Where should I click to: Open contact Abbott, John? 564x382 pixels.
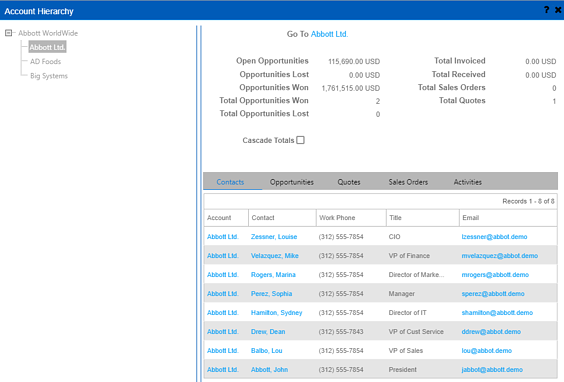pos(269,370)
